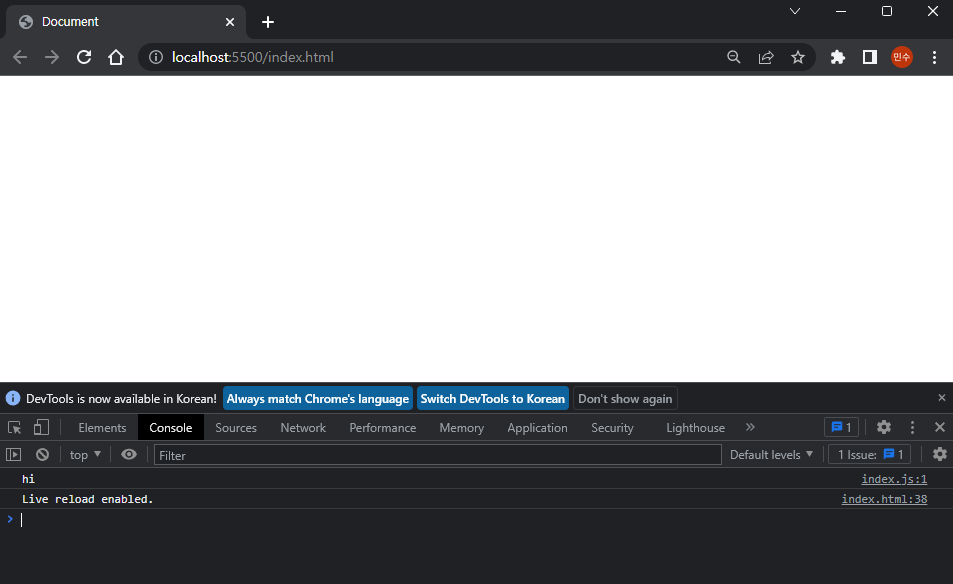Open the Network tab
Image resolution: width=953 pixels, height=584 pixels.
[303, 428]
